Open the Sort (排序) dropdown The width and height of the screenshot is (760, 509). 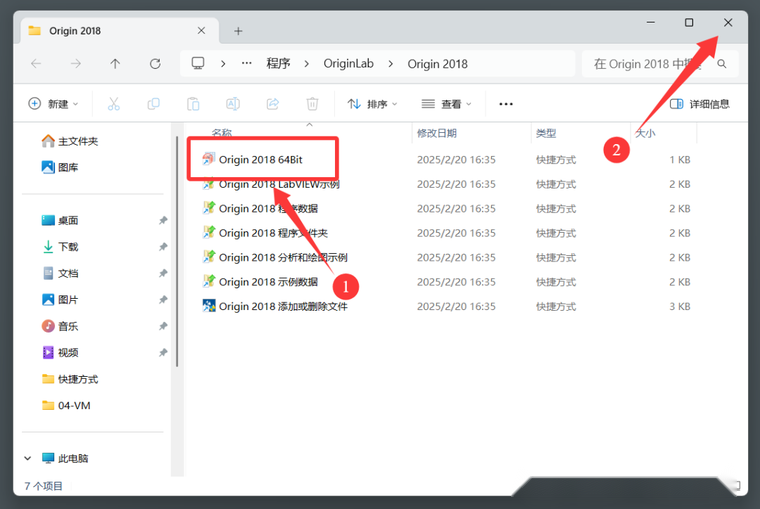click(x=372, y=104)
